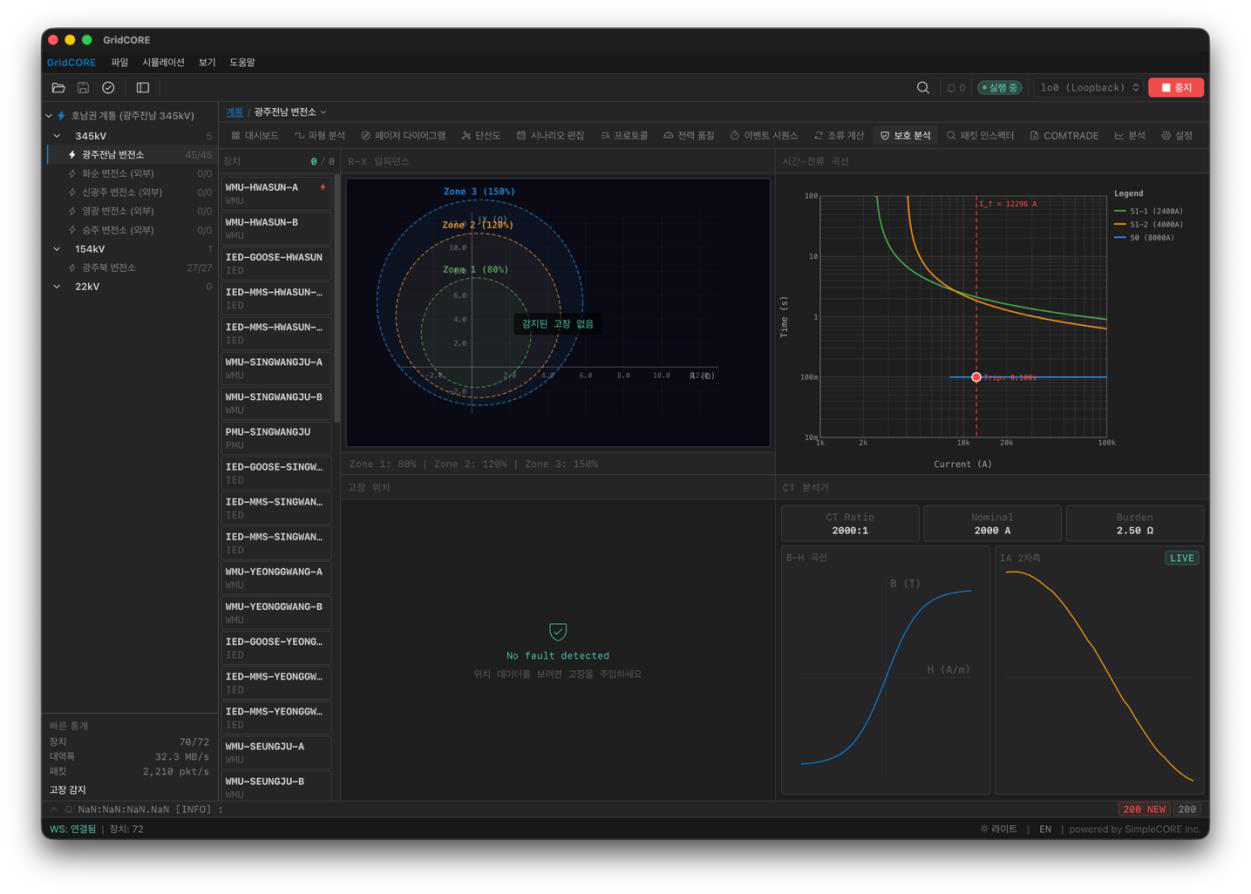
Task: Open the 시뮬레이션 menu
Action: pos(163,62)
